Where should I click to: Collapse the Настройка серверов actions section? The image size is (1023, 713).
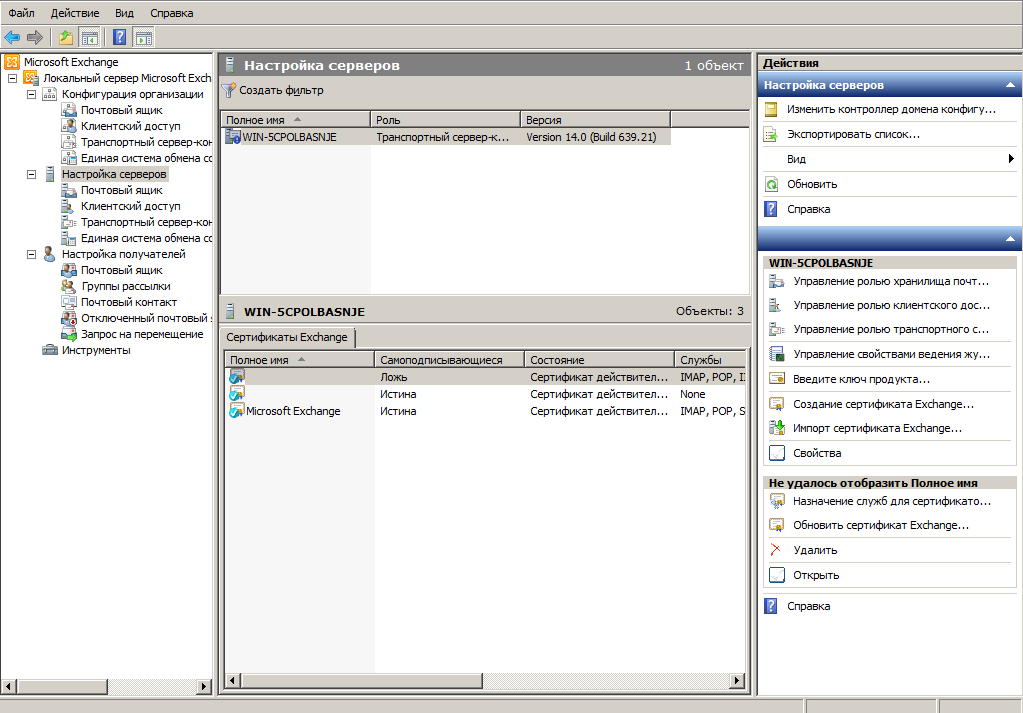[1010, 85]
